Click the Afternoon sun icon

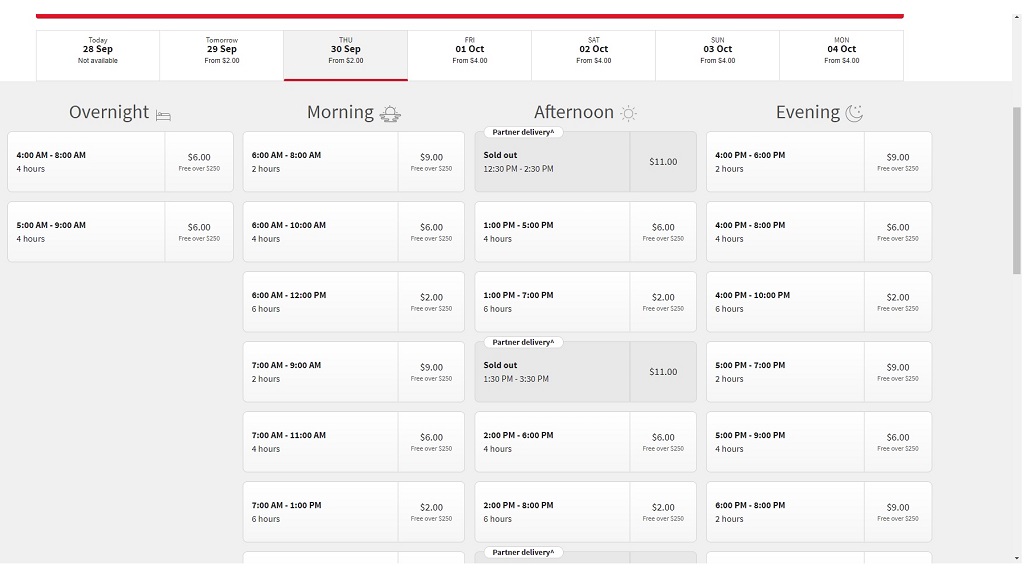coord(628,114)
